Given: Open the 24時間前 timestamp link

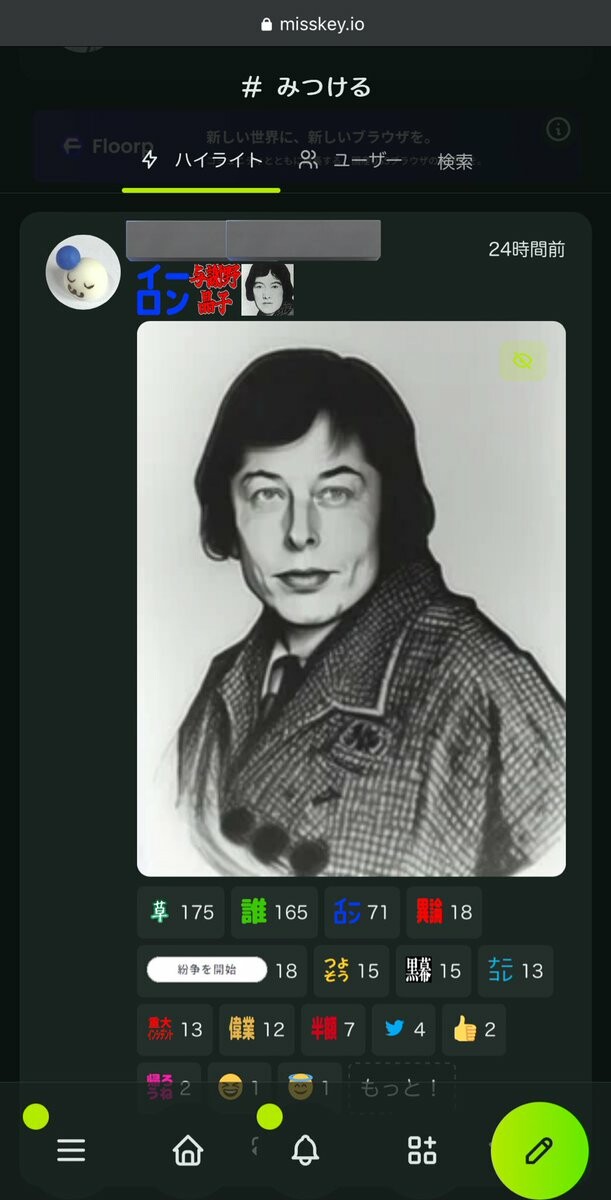Looking at the screenshot, I should coord(526,249).
